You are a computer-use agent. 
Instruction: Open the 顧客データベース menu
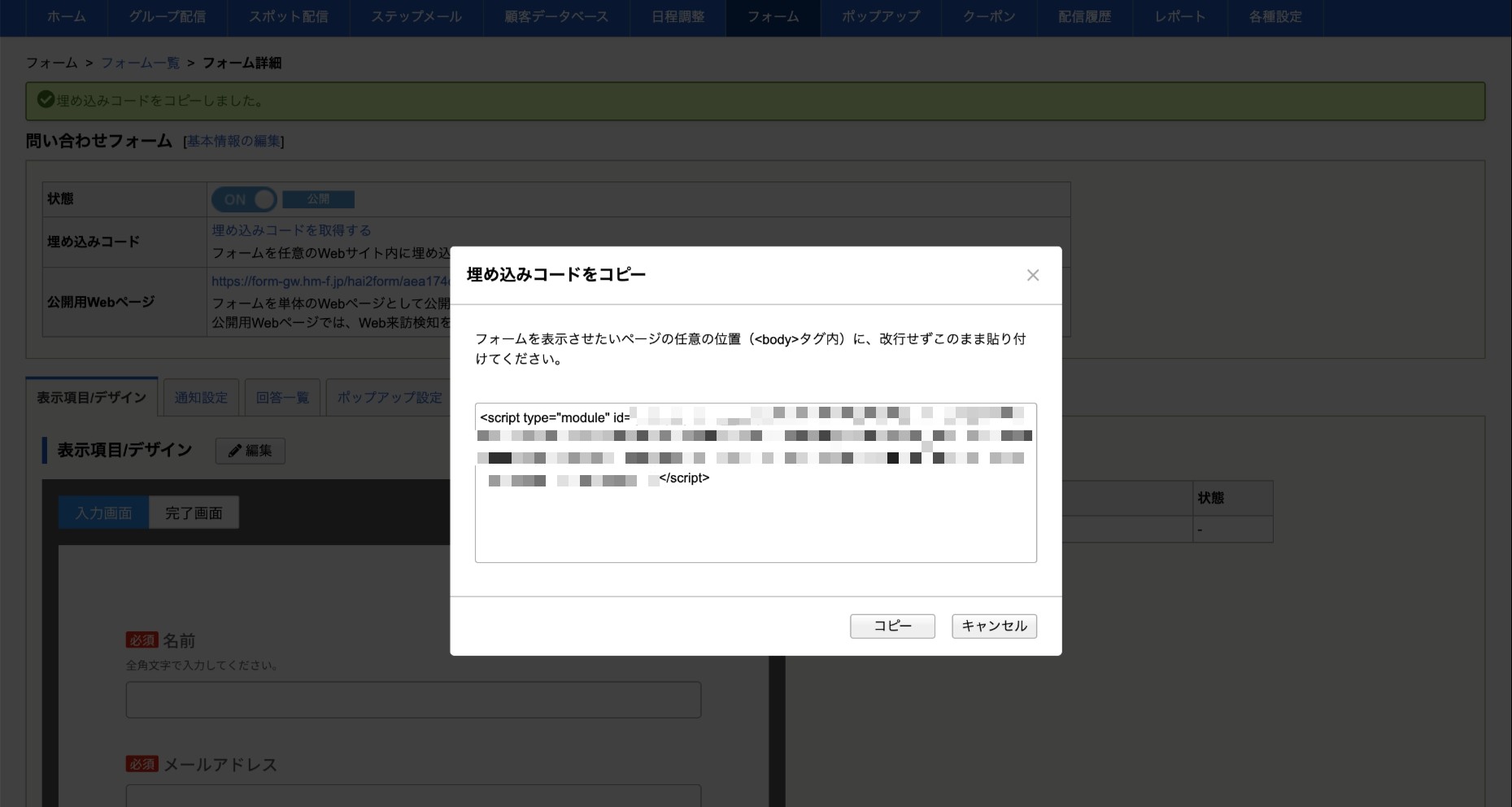tap(556, 17)
